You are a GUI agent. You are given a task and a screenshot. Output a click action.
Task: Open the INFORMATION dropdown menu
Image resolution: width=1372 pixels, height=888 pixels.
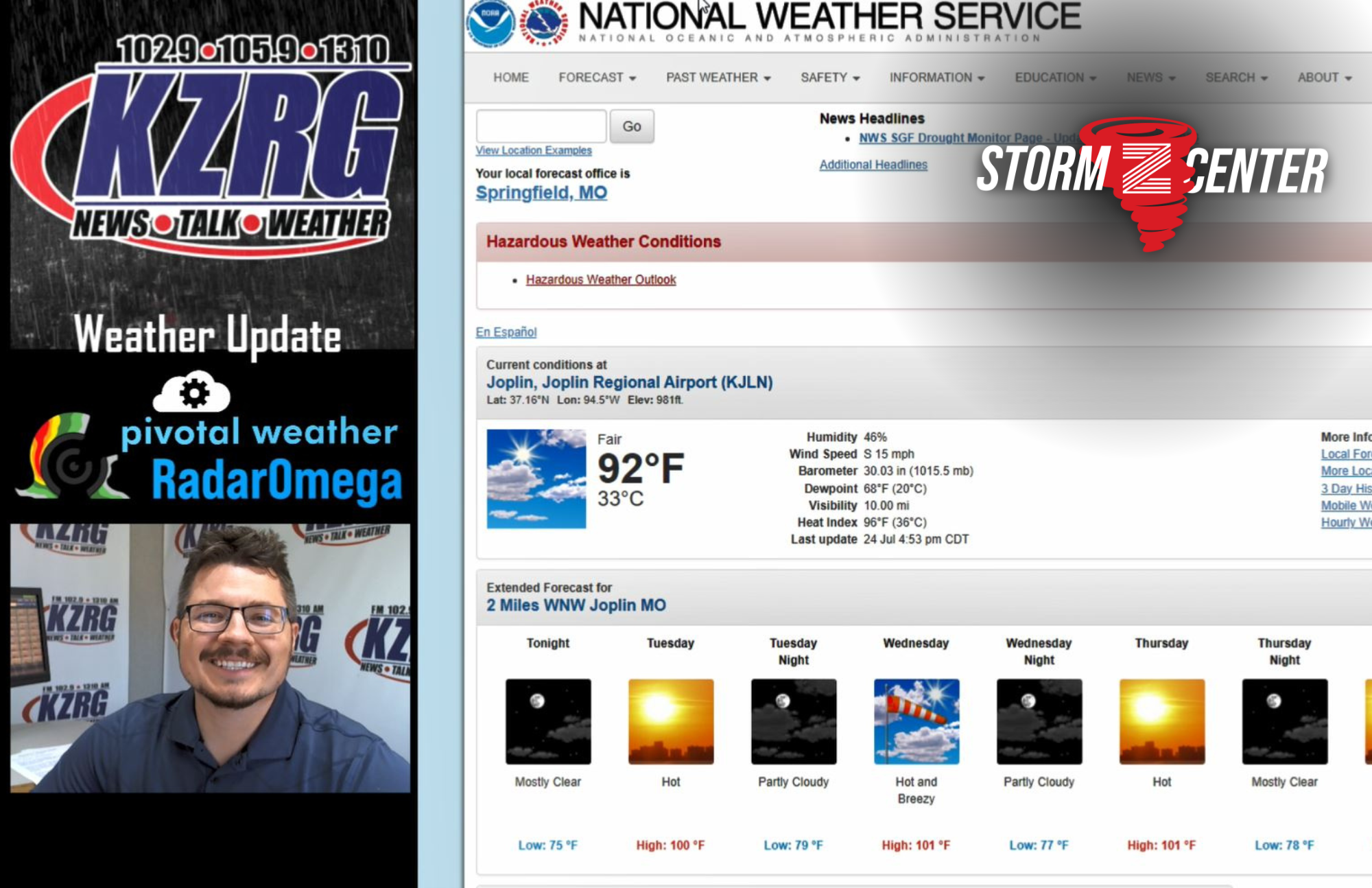click(x=937, y=78)
